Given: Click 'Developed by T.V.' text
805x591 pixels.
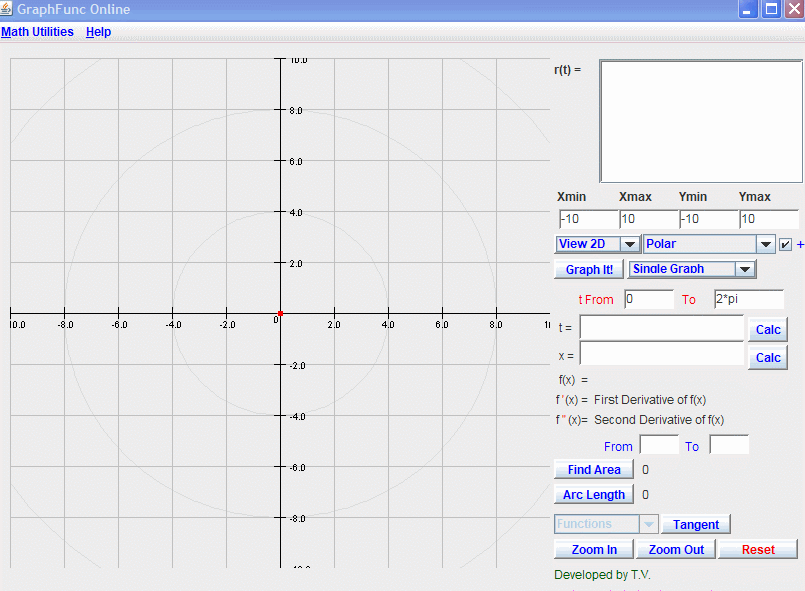Looking at the screenshot, I should (x=602, y=575).
